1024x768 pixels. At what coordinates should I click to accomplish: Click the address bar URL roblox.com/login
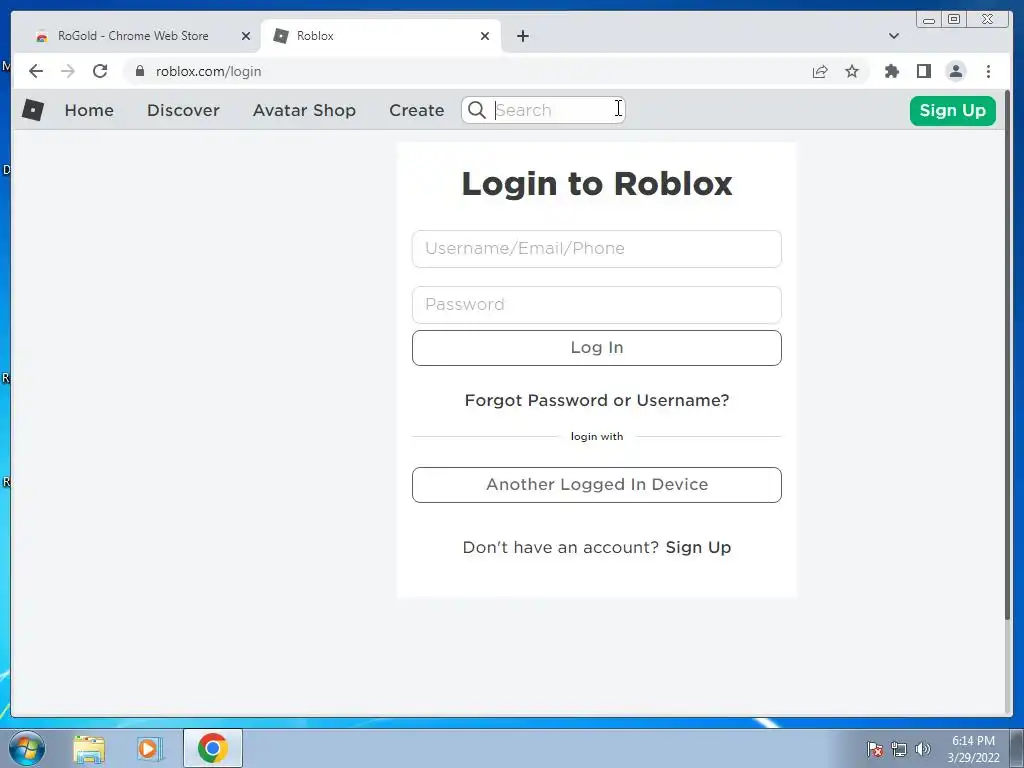pyautogui.click(x=208, y=71)
